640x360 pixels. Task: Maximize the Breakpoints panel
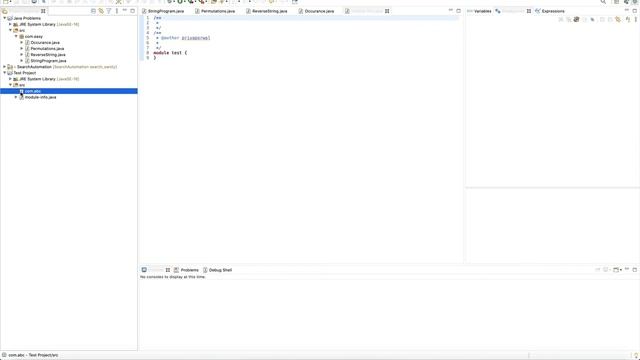pos(635,11)
